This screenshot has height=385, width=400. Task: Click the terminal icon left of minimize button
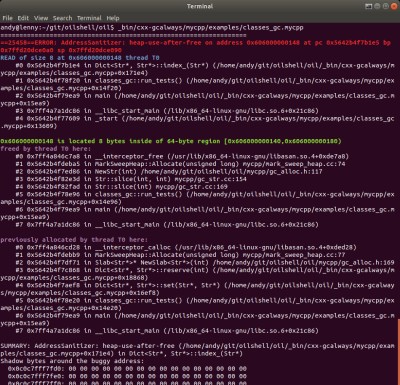point(368,6)
